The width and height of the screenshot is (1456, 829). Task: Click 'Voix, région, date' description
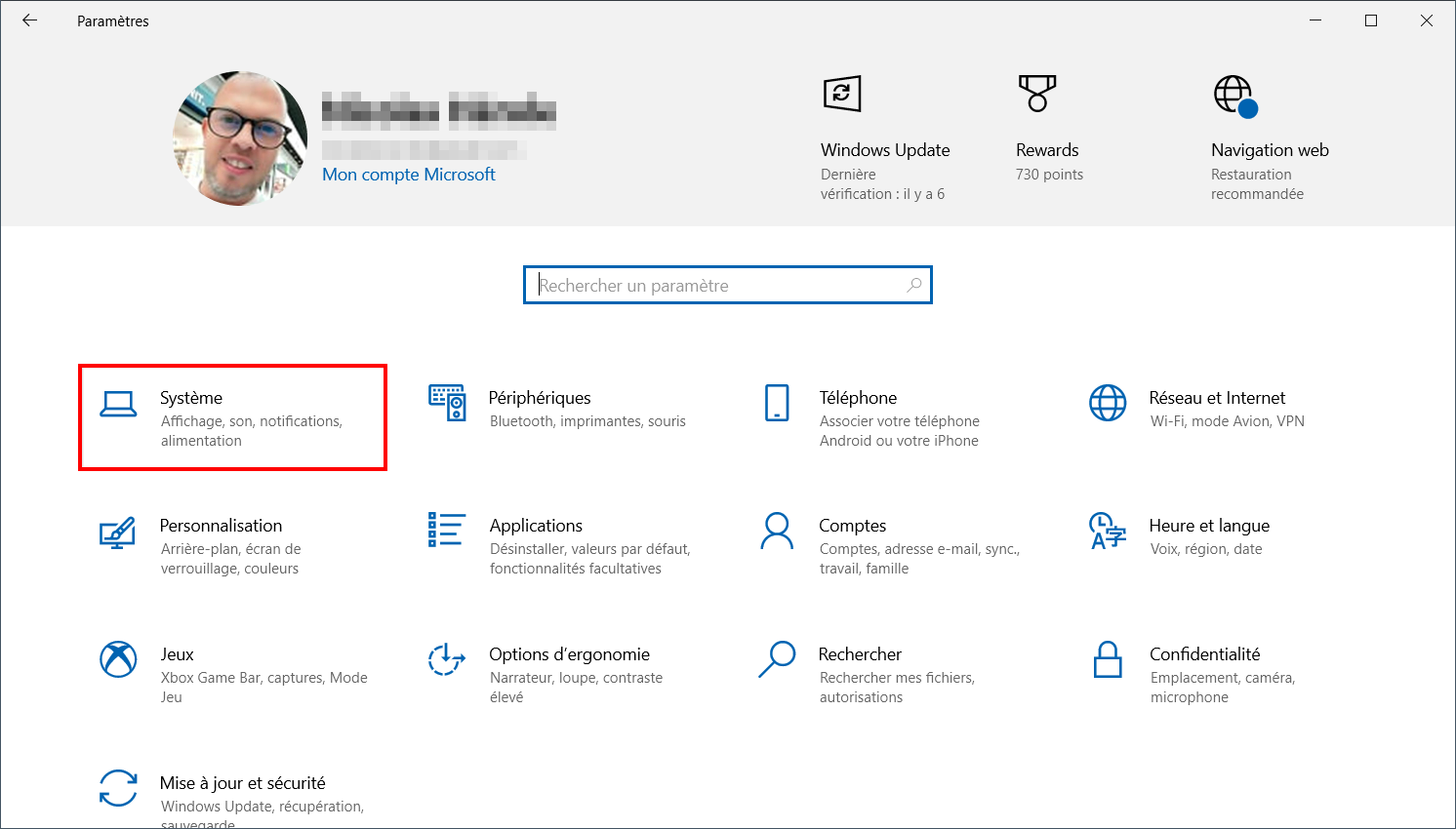pyautogui.click(x=1206, y=549)
